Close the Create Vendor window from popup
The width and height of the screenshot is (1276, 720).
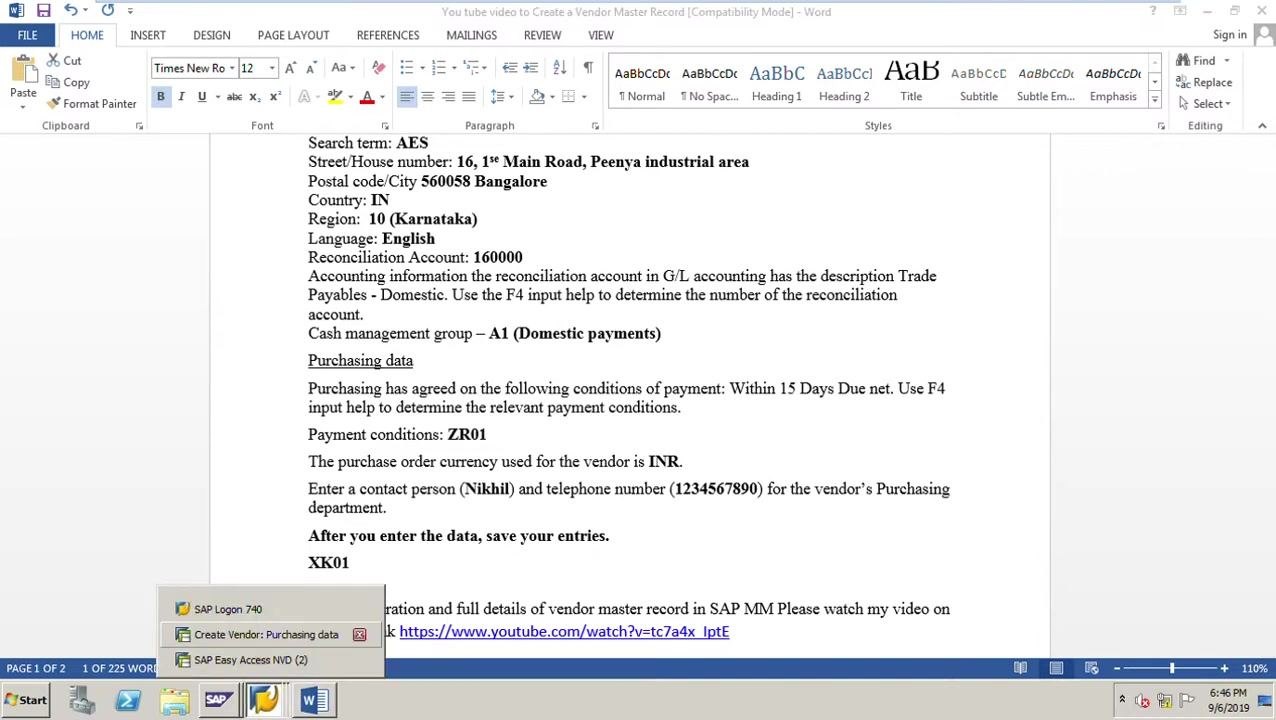click(359, 635)
